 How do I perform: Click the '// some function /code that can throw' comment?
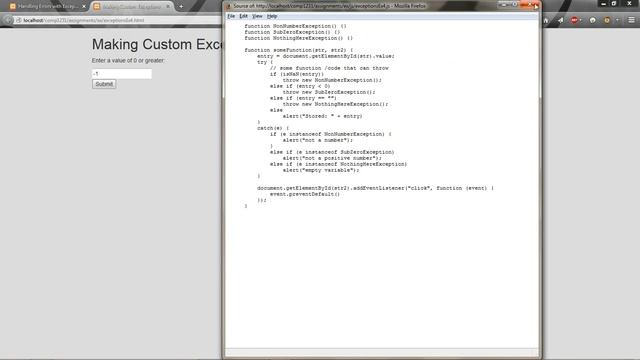click(x=329, y=68)
